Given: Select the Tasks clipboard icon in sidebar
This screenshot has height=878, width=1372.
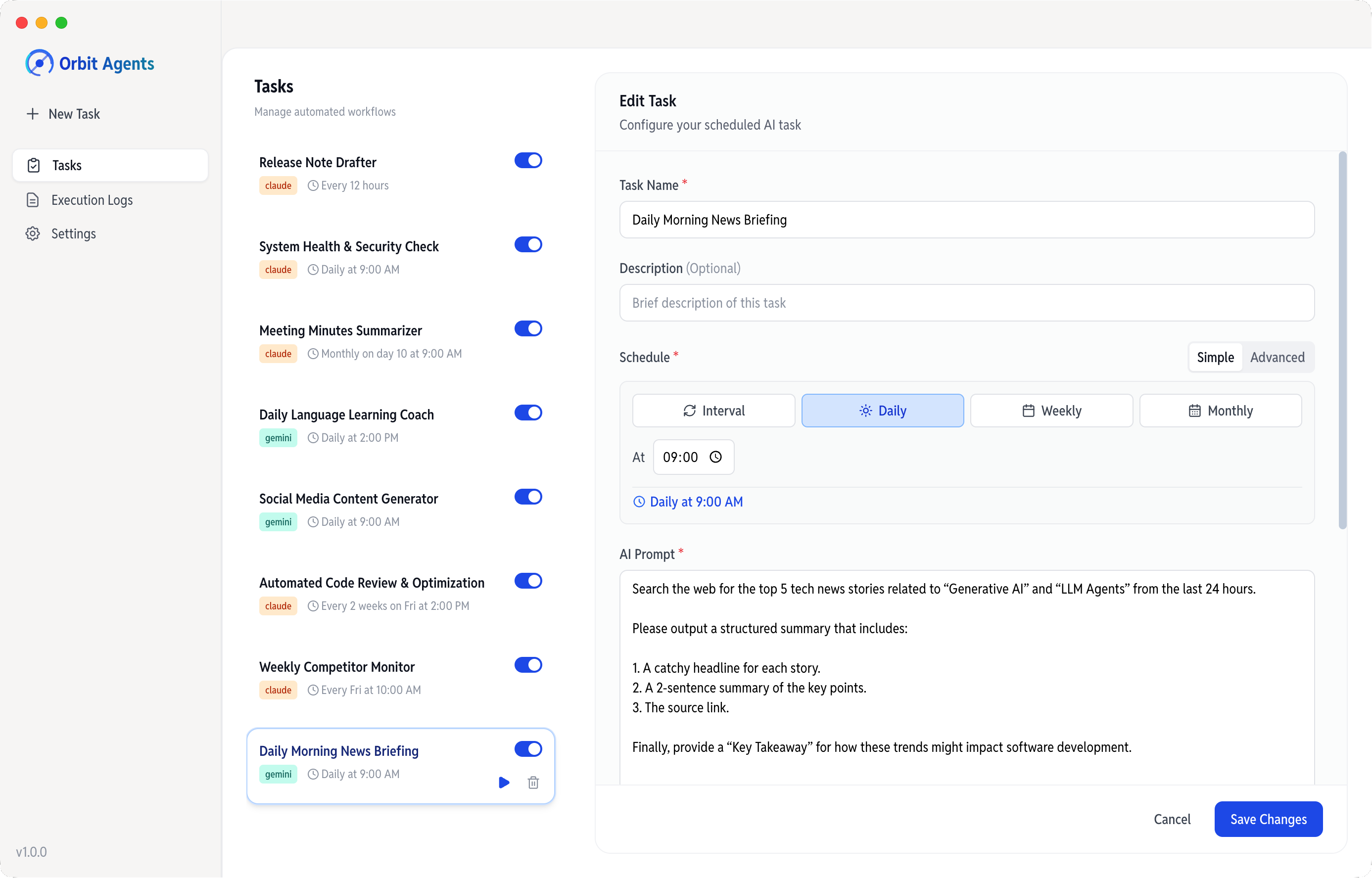Looking at the screenshot, I should (x=34, y=165).
